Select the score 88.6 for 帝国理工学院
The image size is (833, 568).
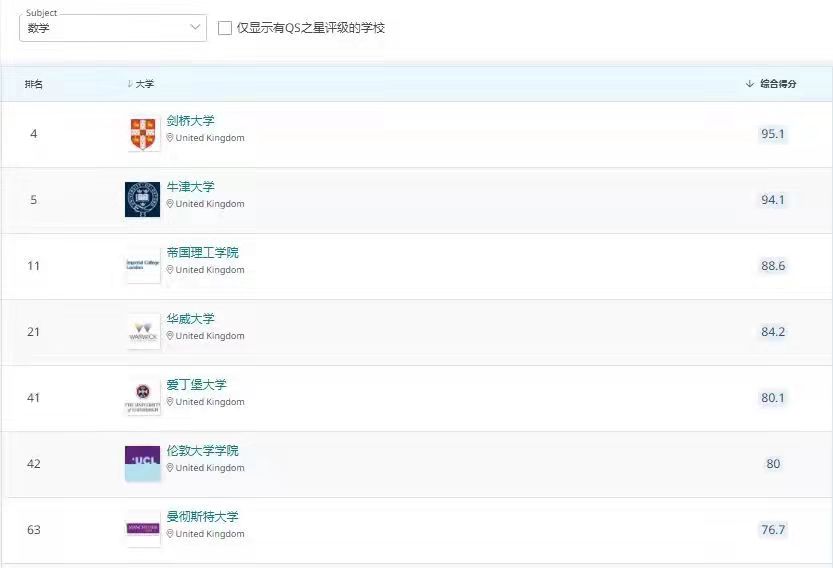pyautogui.click(x=772, y=266)
